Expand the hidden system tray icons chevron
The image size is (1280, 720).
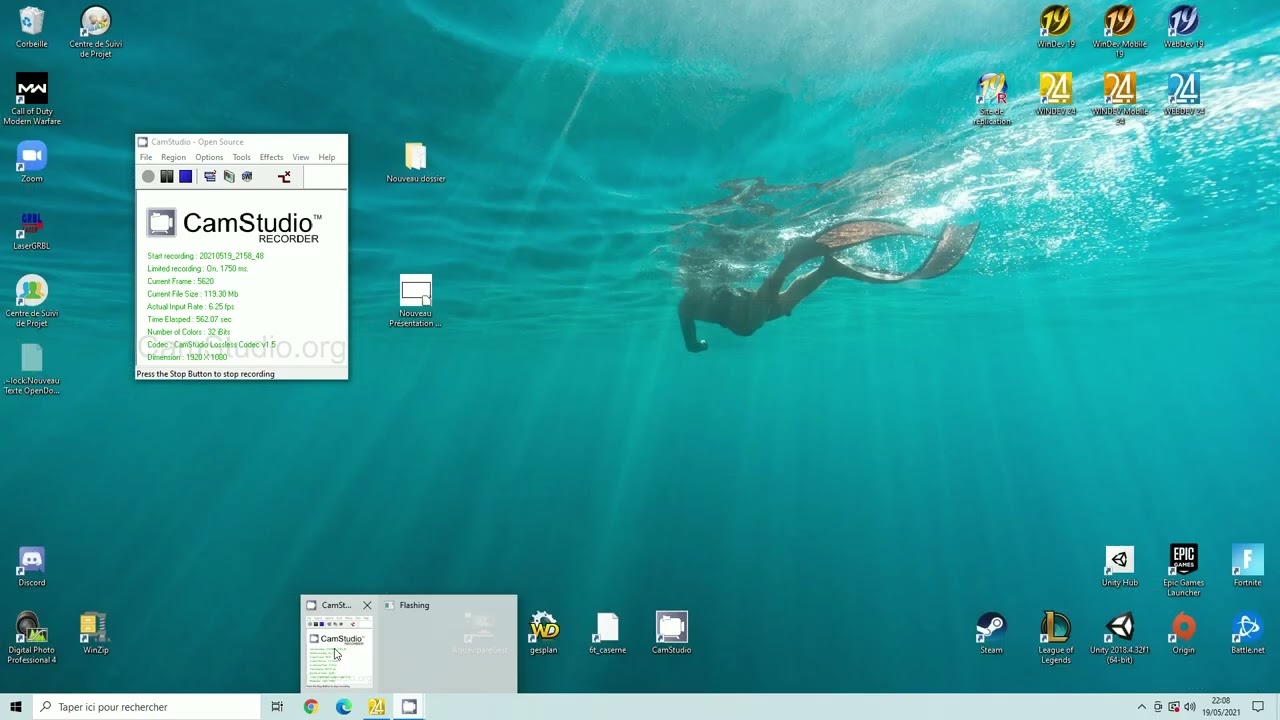pos(1141,707)
